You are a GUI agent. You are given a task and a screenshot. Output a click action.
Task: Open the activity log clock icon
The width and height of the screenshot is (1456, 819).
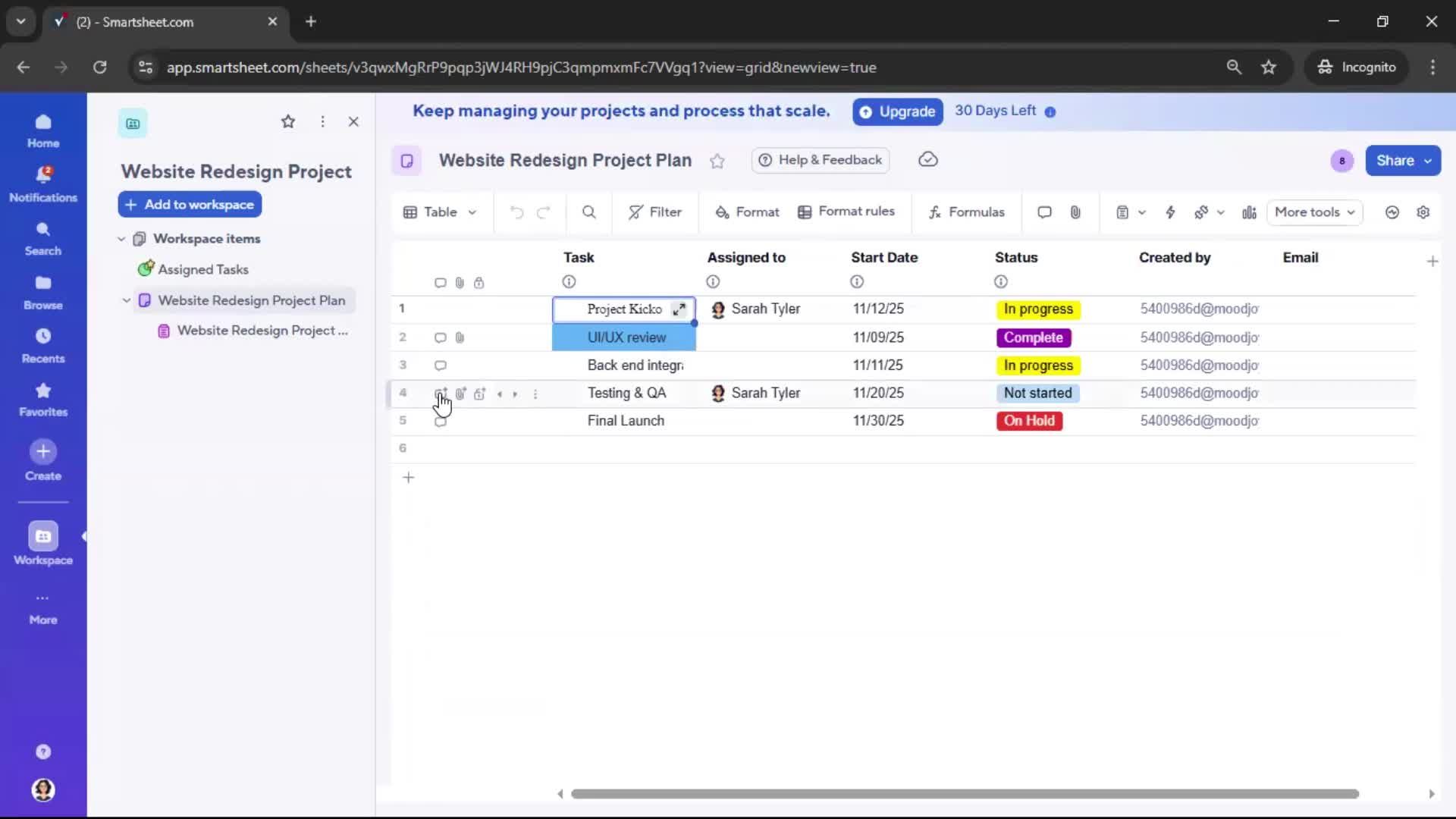(1392, 212)
